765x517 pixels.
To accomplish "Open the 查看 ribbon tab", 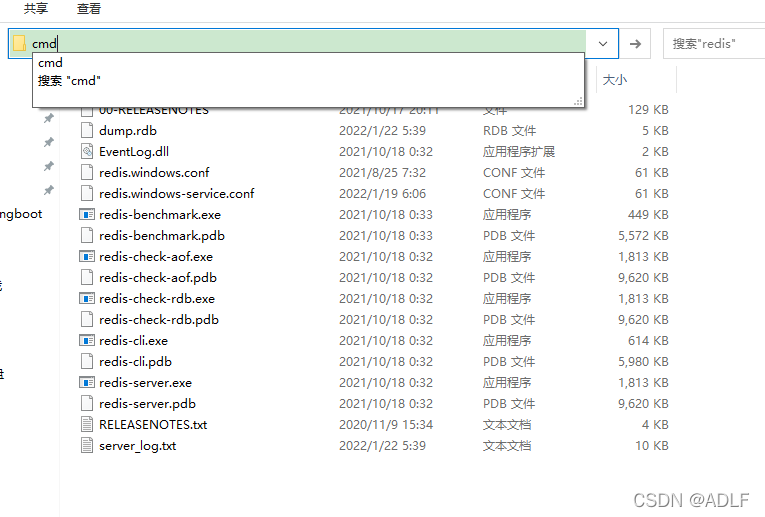I will (x=89, y=9).
